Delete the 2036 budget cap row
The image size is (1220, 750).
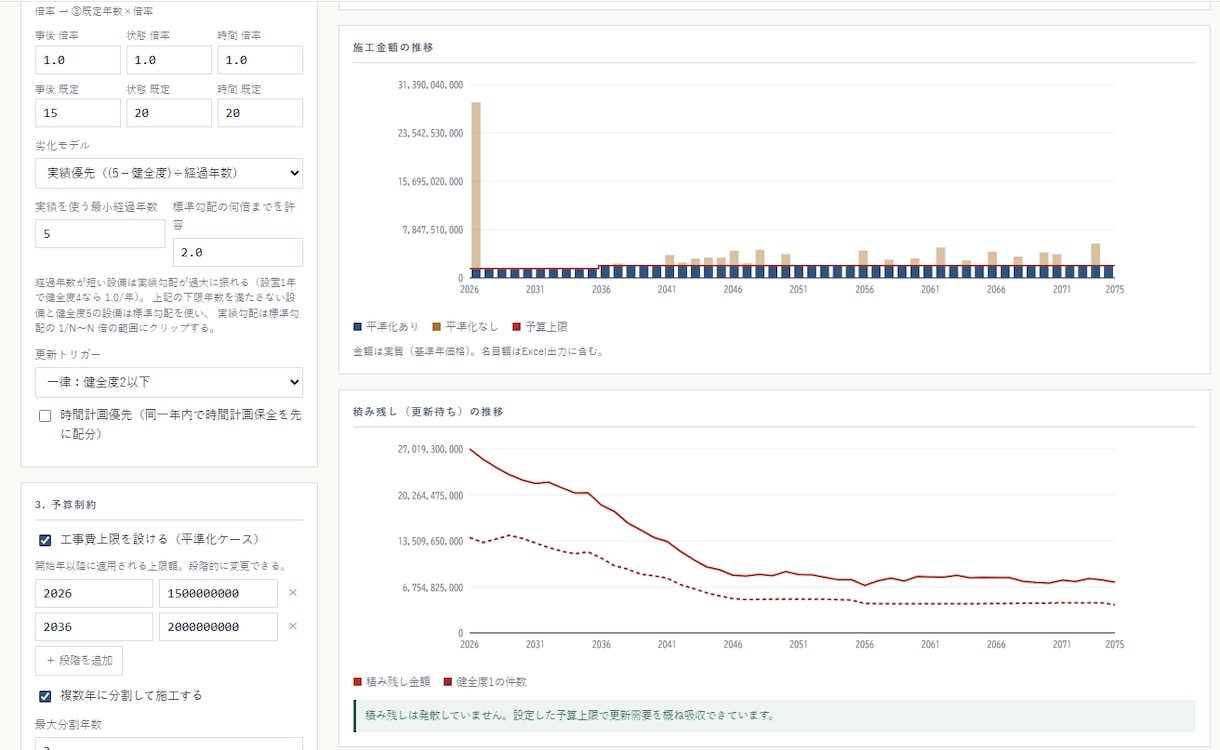click(x=293, y=627)
